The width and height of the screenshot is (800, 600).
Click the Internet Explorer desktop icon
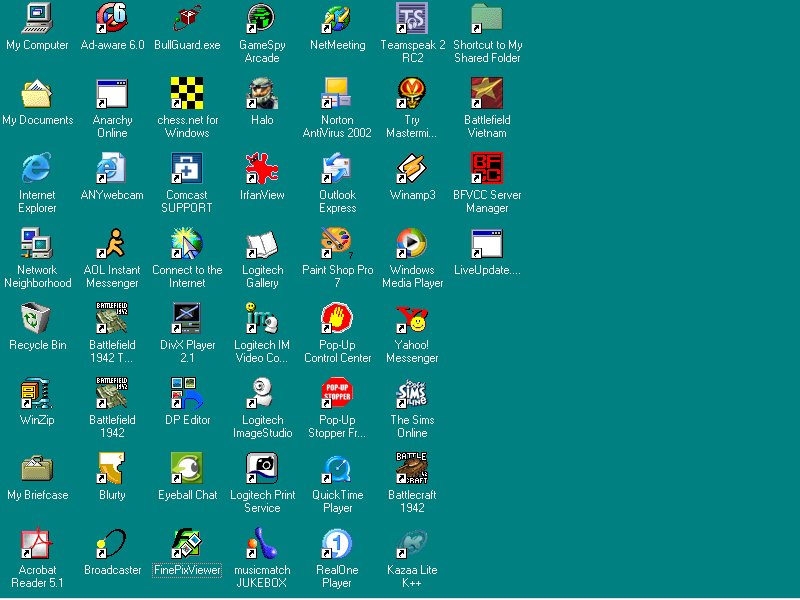pos(37,168)
